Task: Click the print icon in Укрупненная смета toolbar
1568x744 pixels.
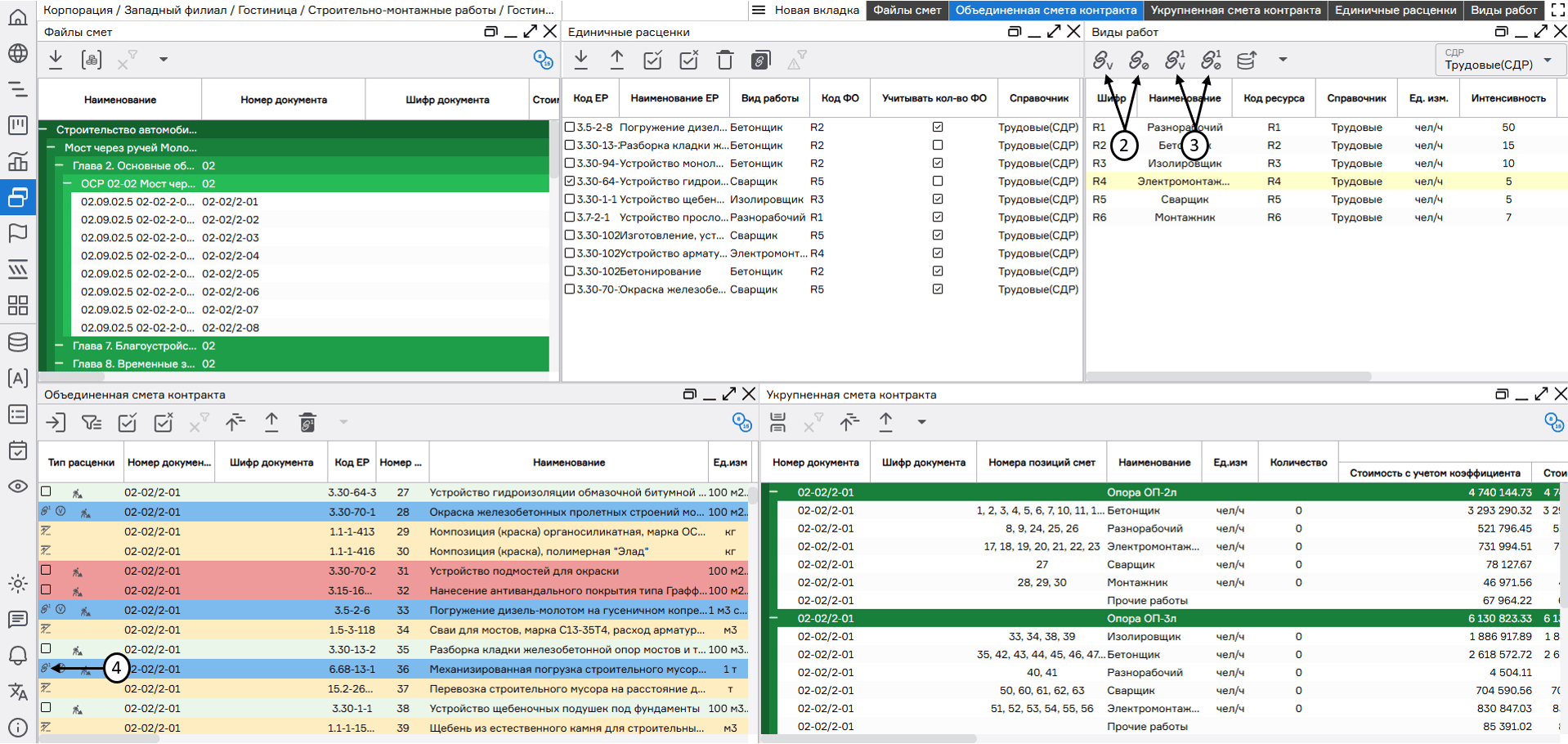Action: [x=777, y=422]
